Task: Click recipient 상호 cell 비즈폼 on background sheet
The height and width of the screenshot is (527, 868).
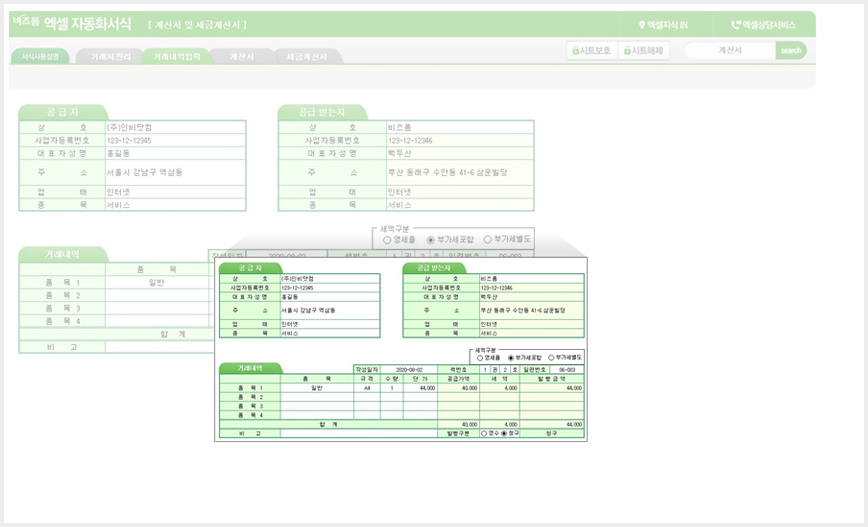Action: (x=460, y=127)
